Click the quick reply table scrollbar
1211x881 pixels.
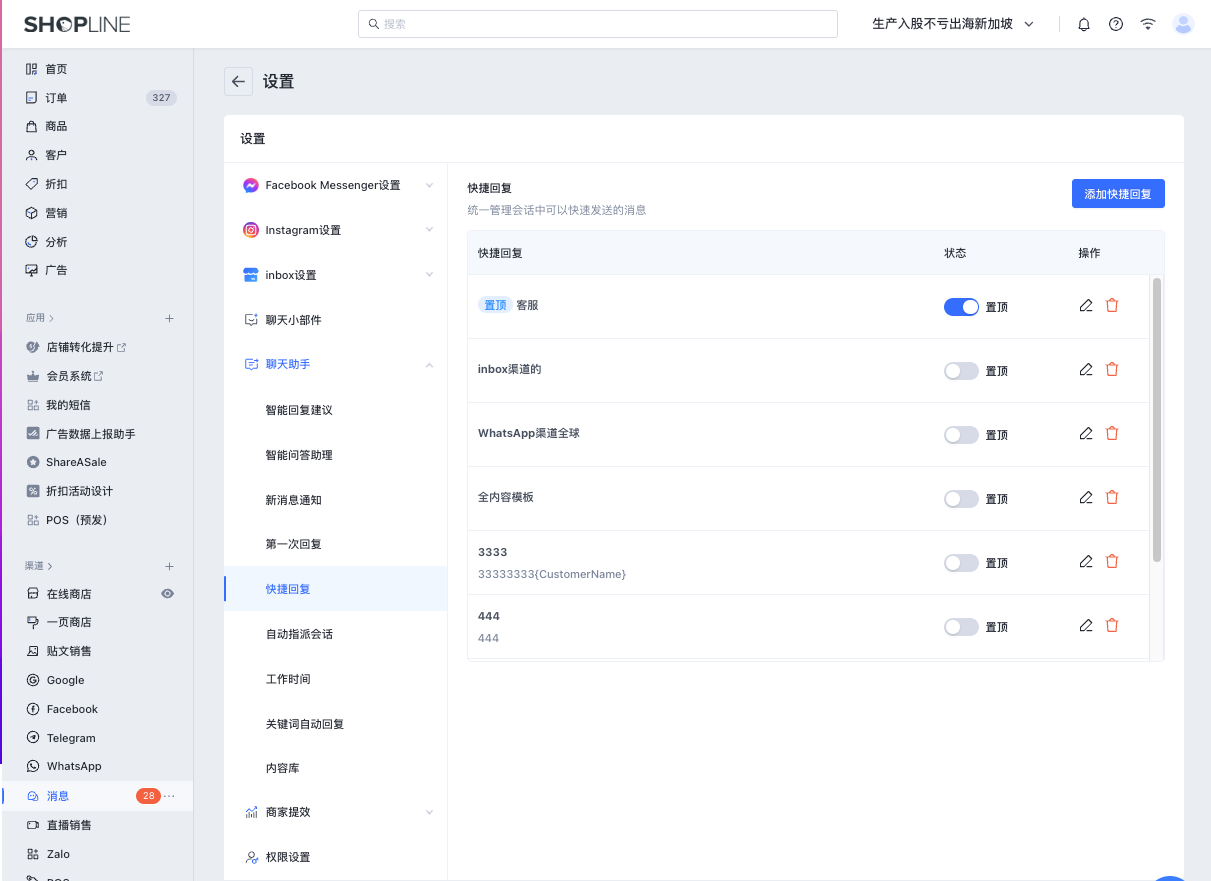[1157, 418]
